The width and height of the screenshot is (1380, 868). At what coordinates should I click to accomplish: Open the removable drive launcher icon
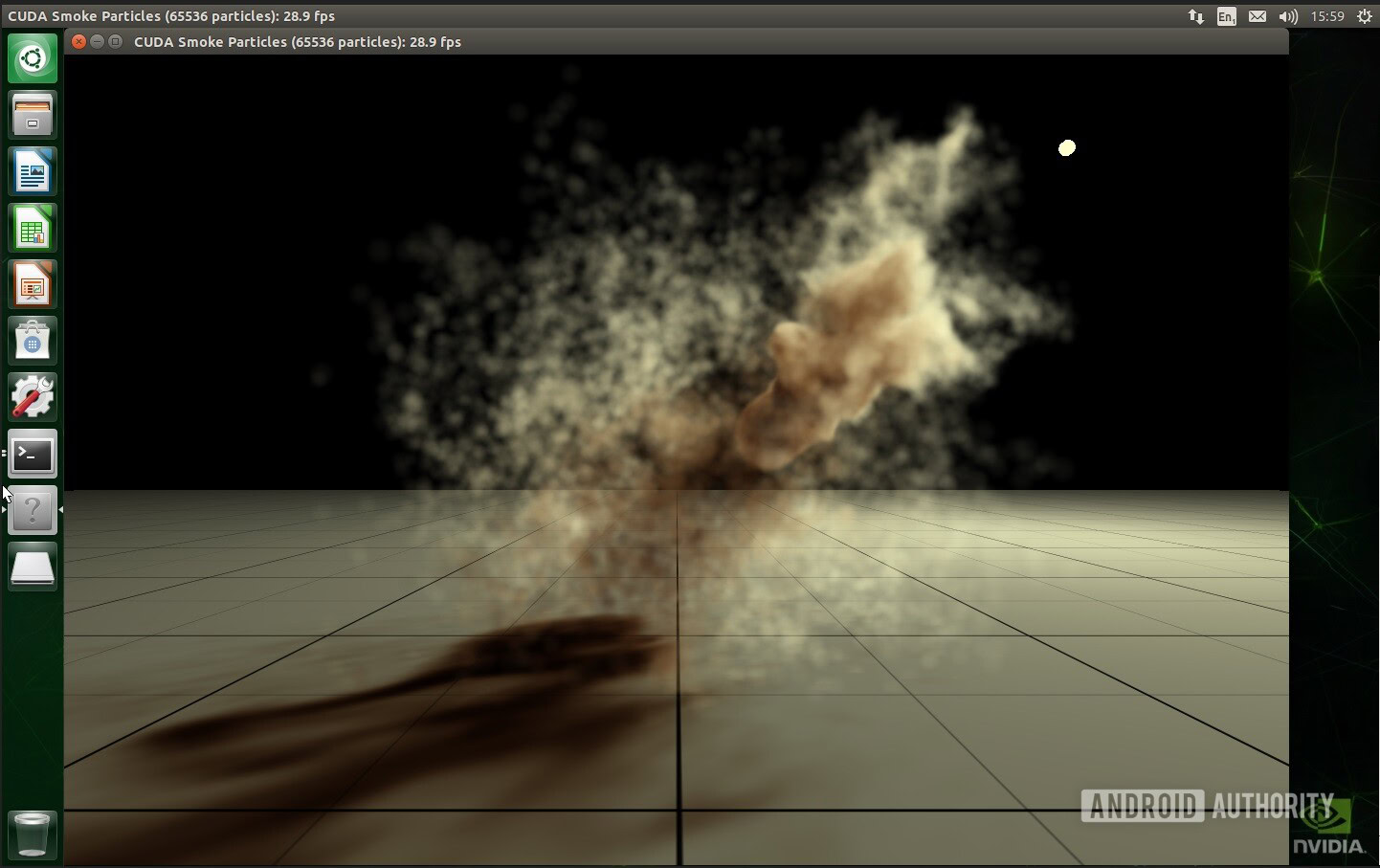click(33, 567)
